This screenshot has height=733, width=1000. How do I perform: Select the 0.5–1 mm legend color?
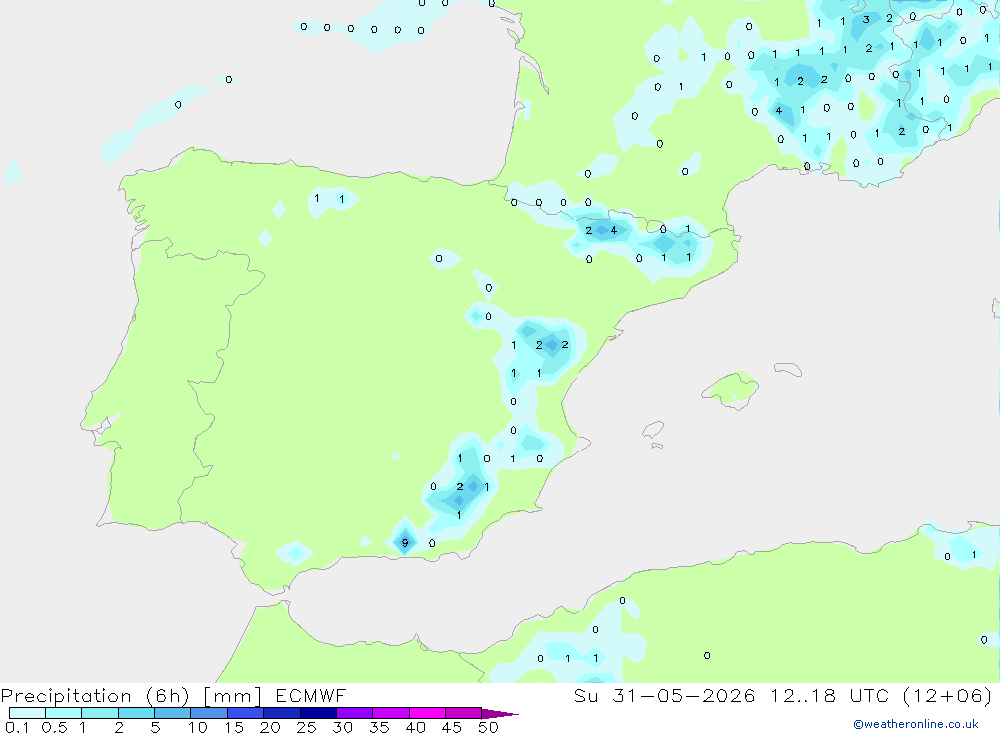pyautogui.click(x=64, y=713)
